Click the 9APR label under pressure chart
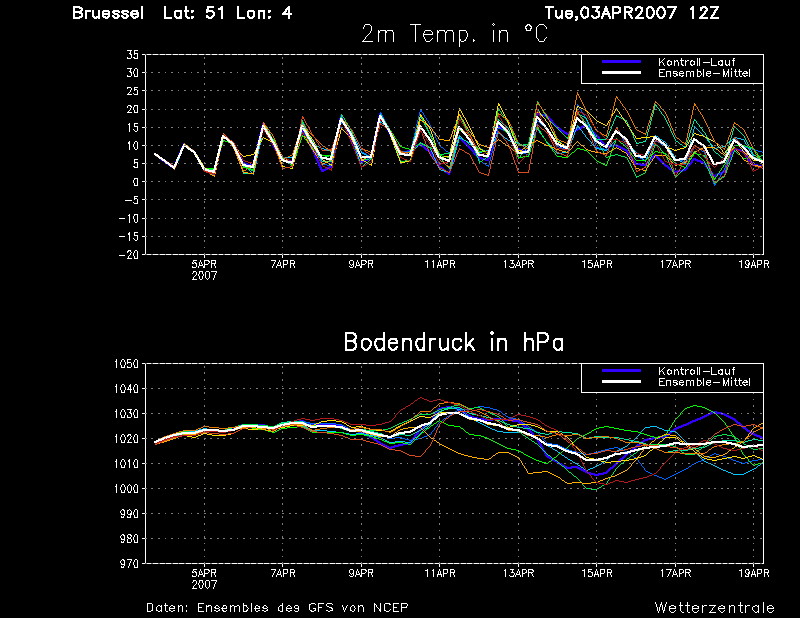The width and height of the screenshot is (800, 618). 361,573
